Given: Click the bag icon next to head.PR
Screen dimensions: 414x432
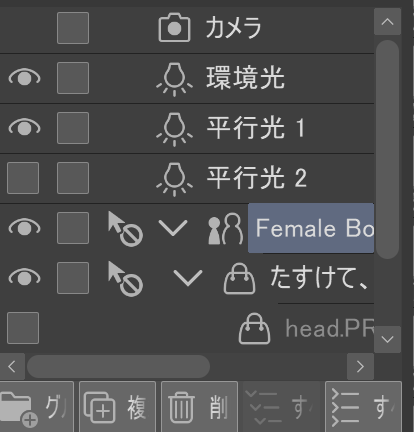Looking at the screenshot, I should click(255, 328).
